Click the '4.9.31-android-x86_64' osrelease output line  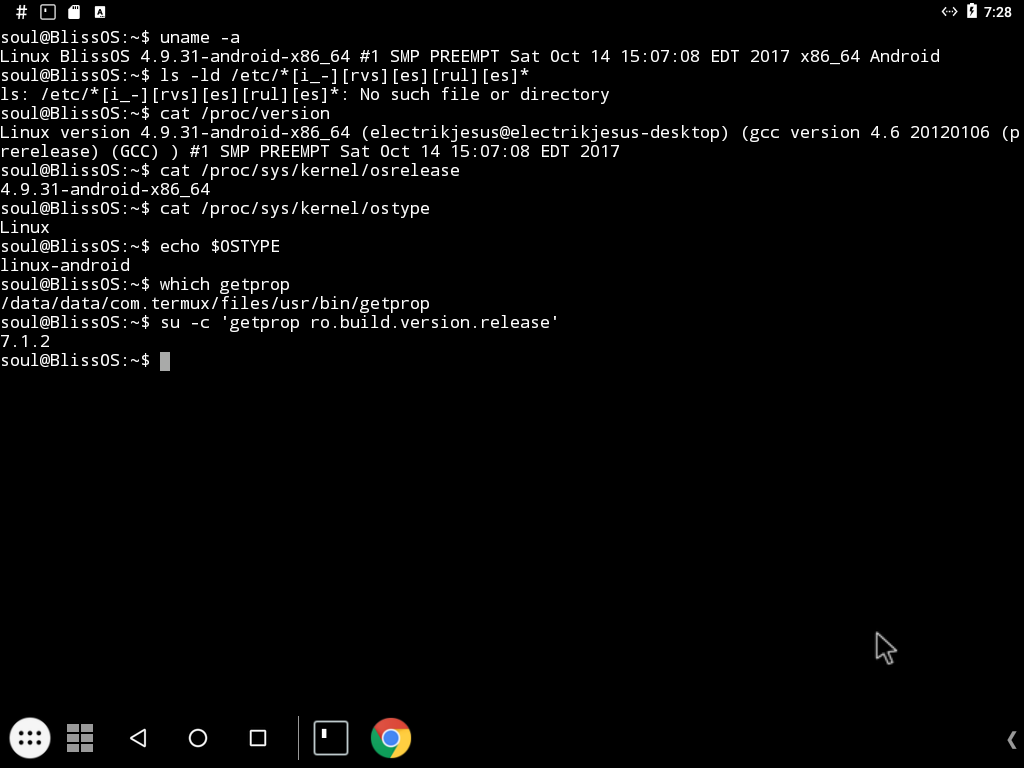(105, 189)
